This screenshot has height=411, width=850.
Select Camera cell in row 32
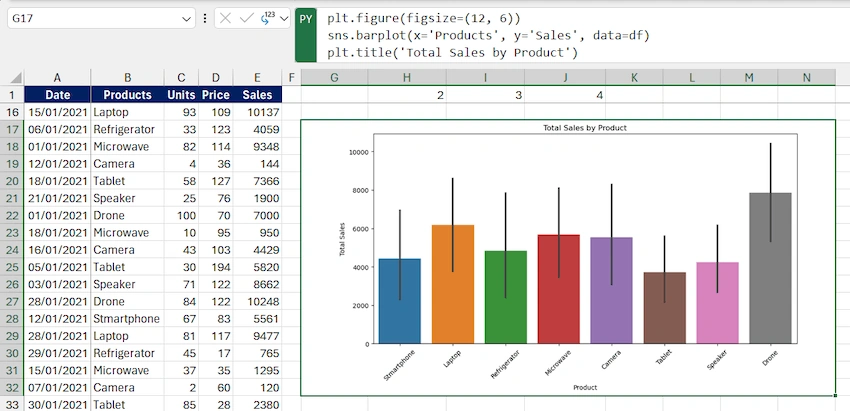point(127,387)
